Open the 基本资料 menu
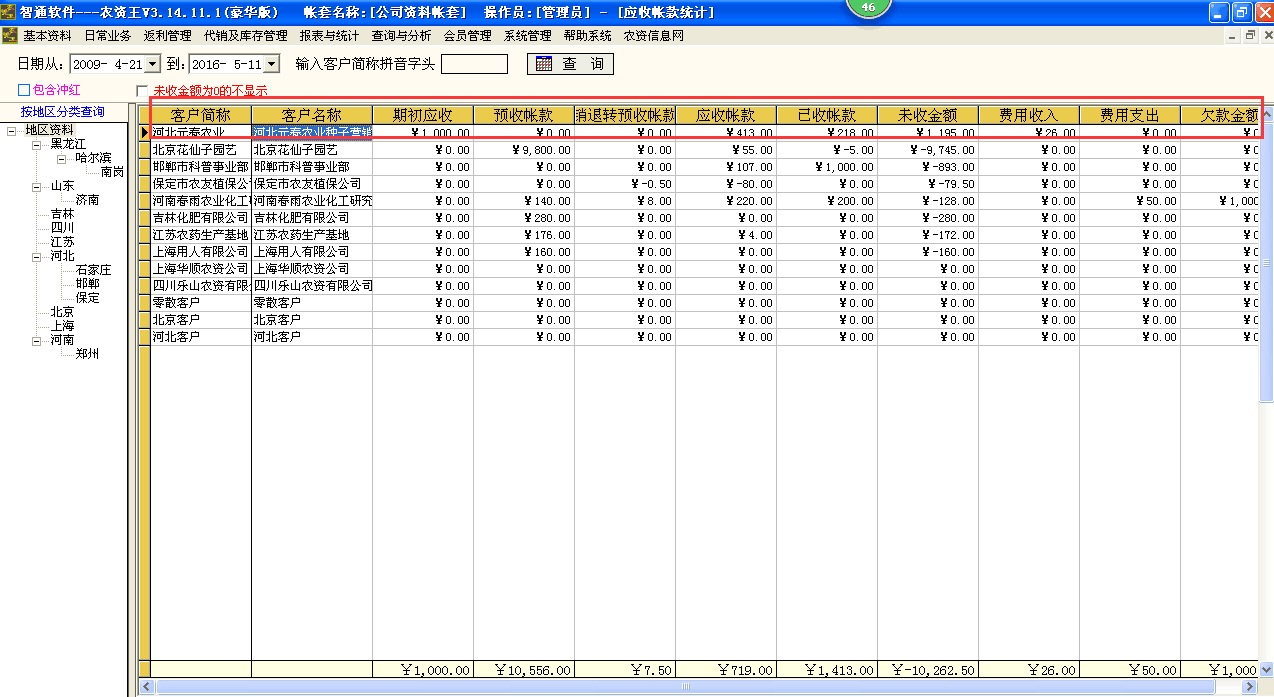The width and height of the screenshot is (1274, 697). (48, 35)
